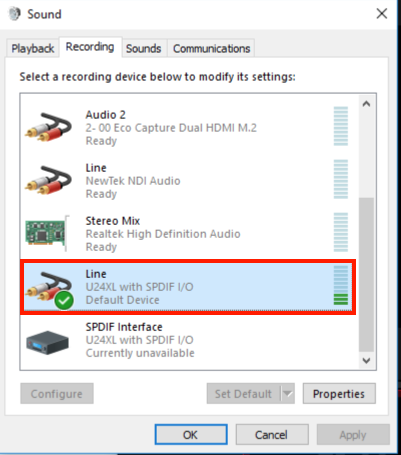Screen dimensions: 401x455
Task: Switch to the Playback tab
Action: click(x=33, y=49)
